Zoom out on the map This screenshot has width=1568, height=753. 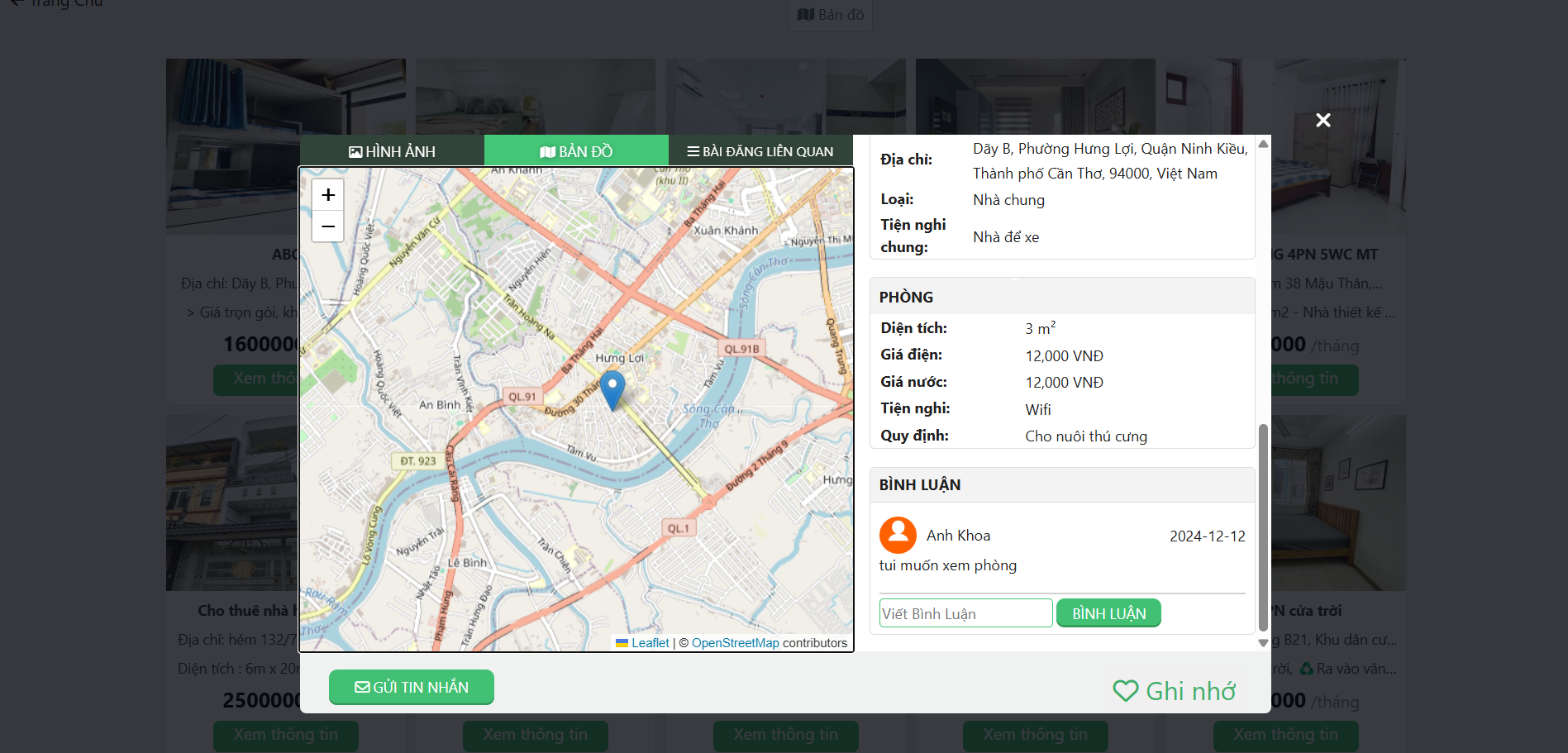pos(328,226)
